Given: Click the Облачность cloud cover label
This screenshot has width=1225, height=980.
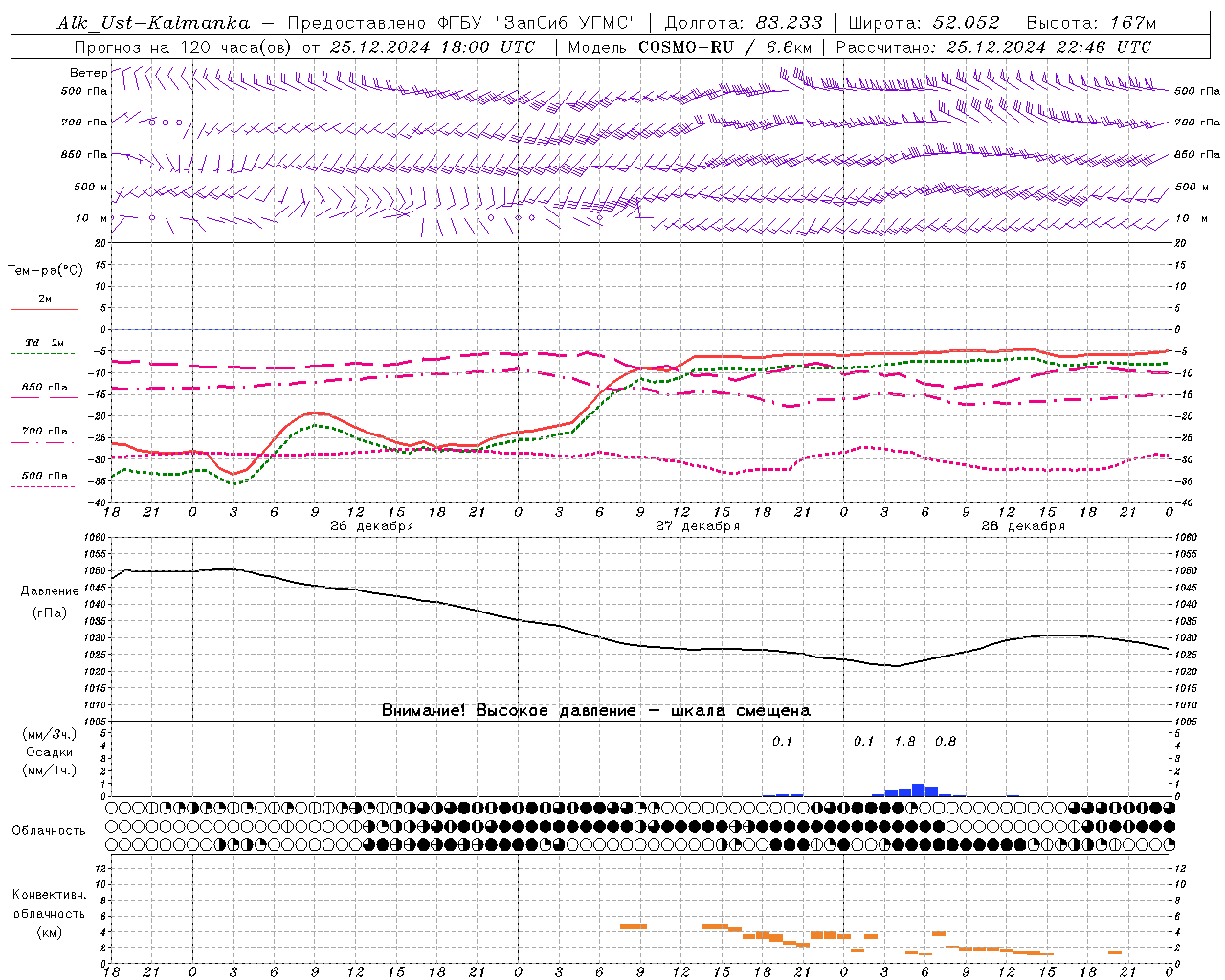Looking at the screenshot, I should click(48, 831).
